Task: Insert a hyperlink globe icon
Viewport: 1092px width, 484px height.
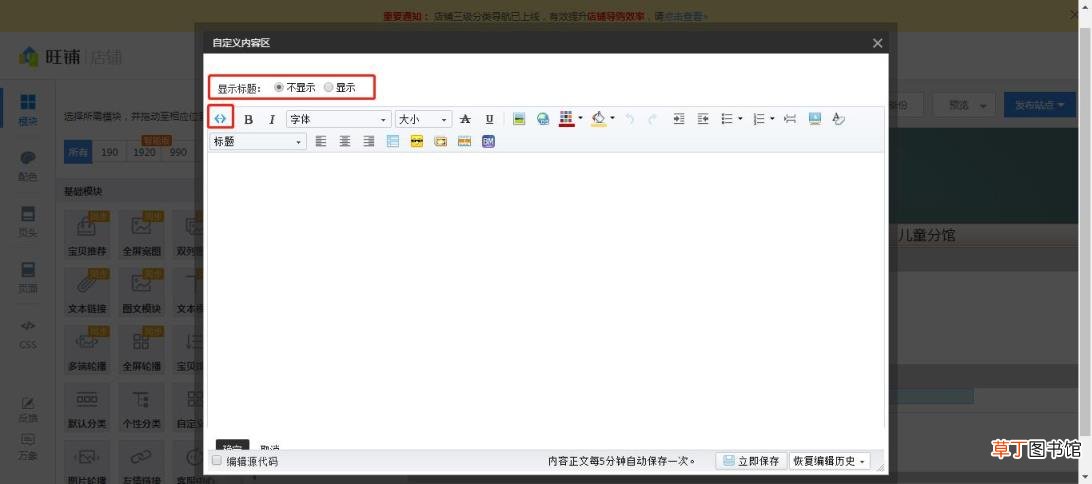Action: (x=543, y=119)
